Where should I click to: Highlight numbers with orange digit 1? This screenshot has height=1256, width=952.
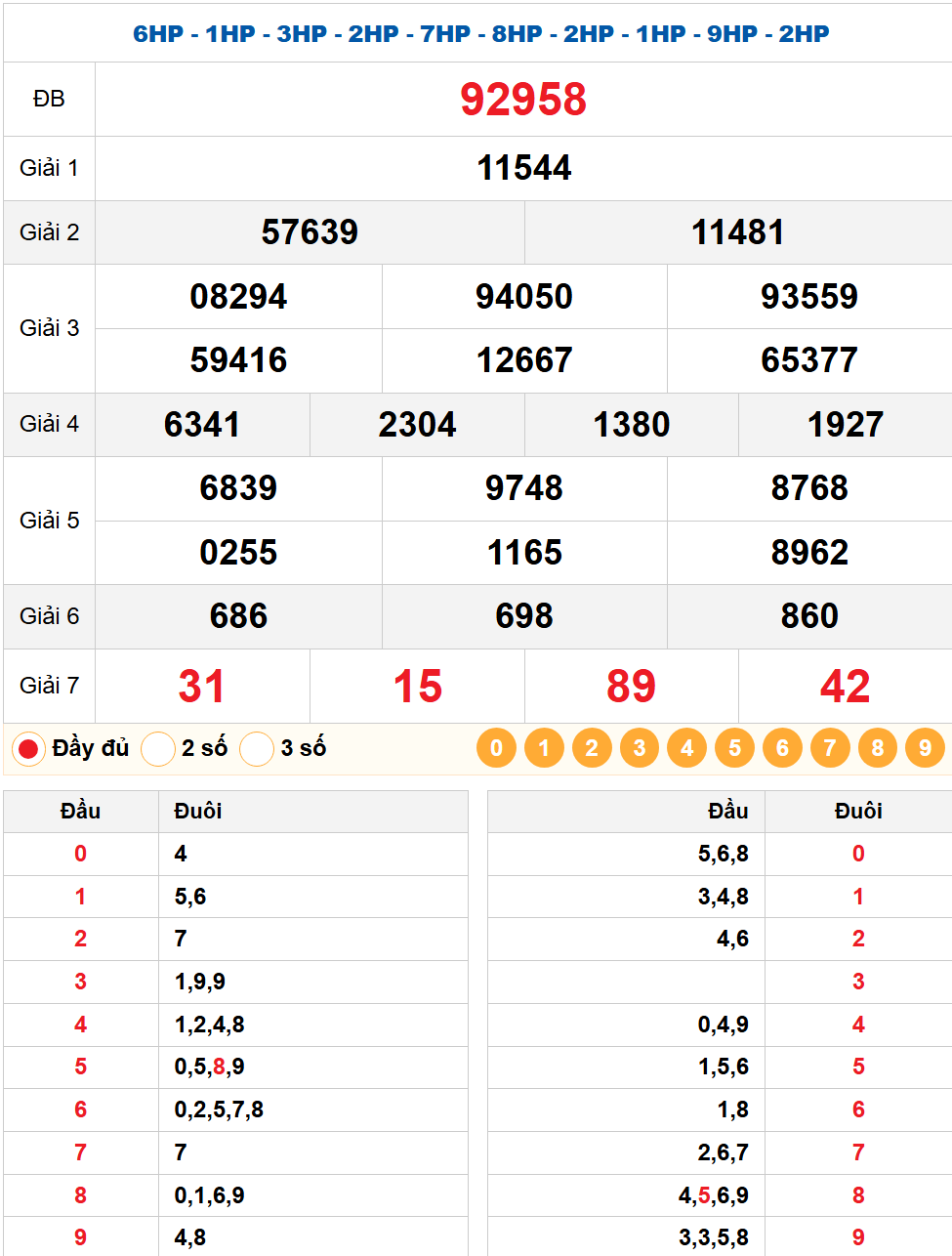tap(544, 748)
